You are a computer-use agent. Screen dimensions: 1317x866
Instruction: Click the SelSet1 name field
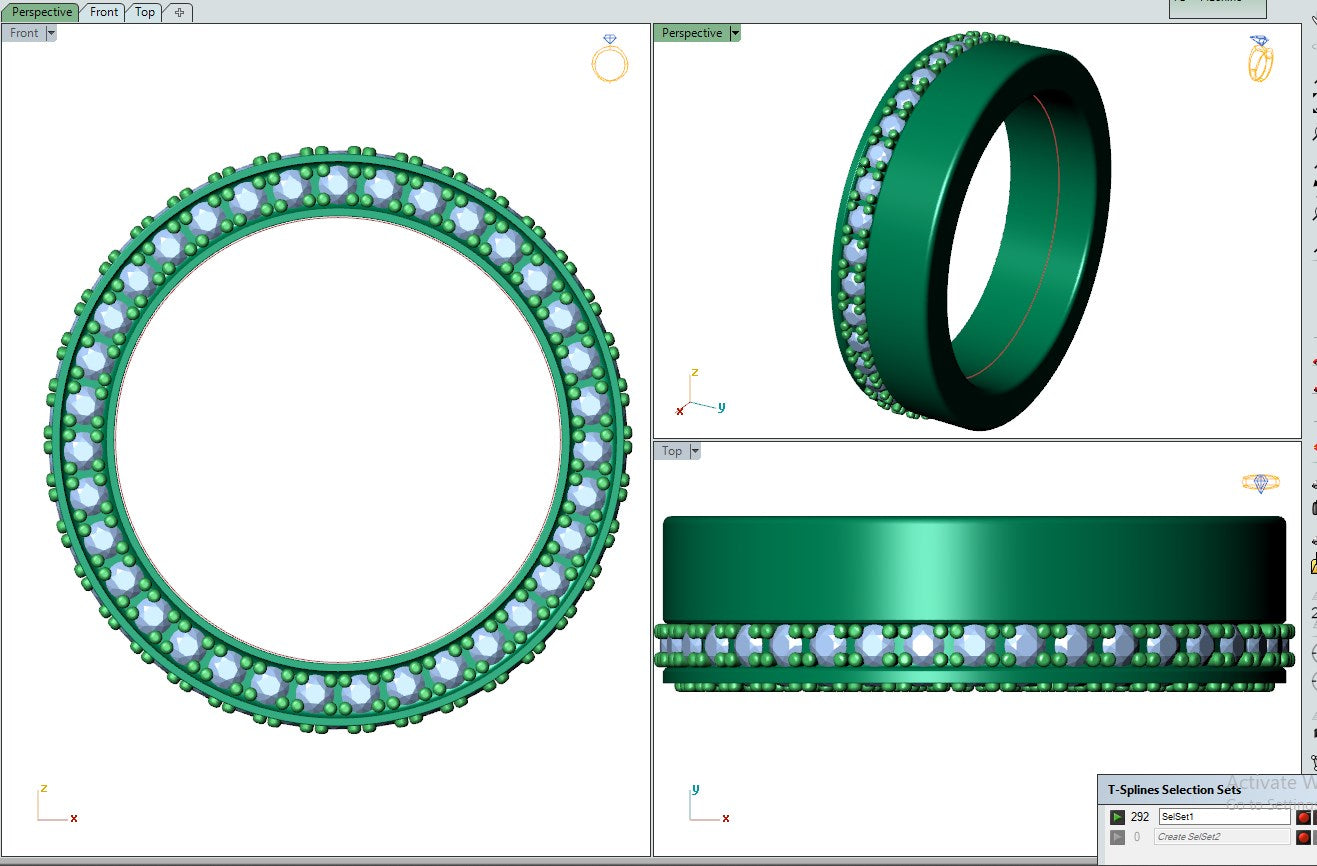[x=1223, y=817]
